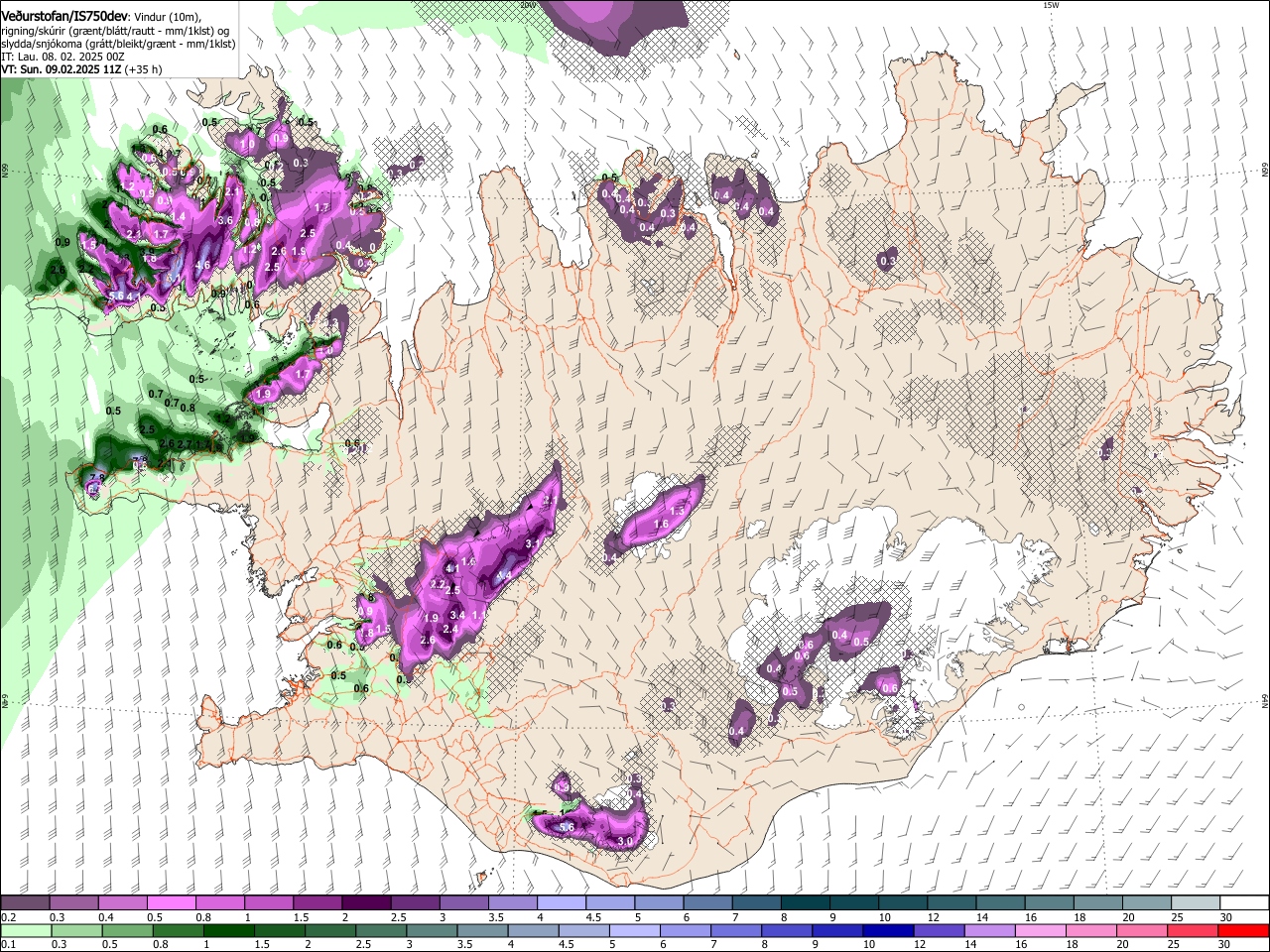The height and width of the screenshot is (952, 1270).
Task: Click the '4.4' snowfall value on the map
Action: (x=504, y=576)
